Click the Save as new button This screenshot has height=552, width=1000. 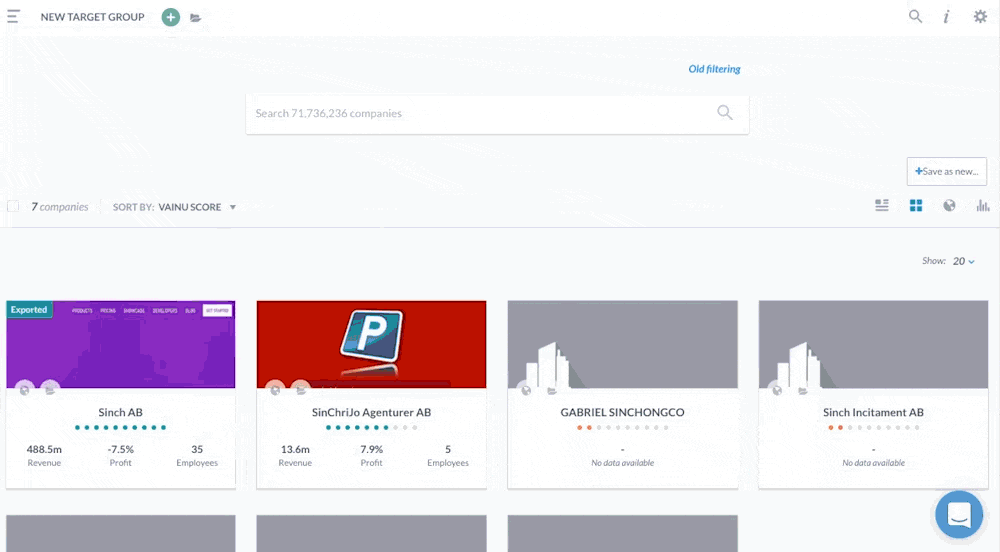[946, 171]
